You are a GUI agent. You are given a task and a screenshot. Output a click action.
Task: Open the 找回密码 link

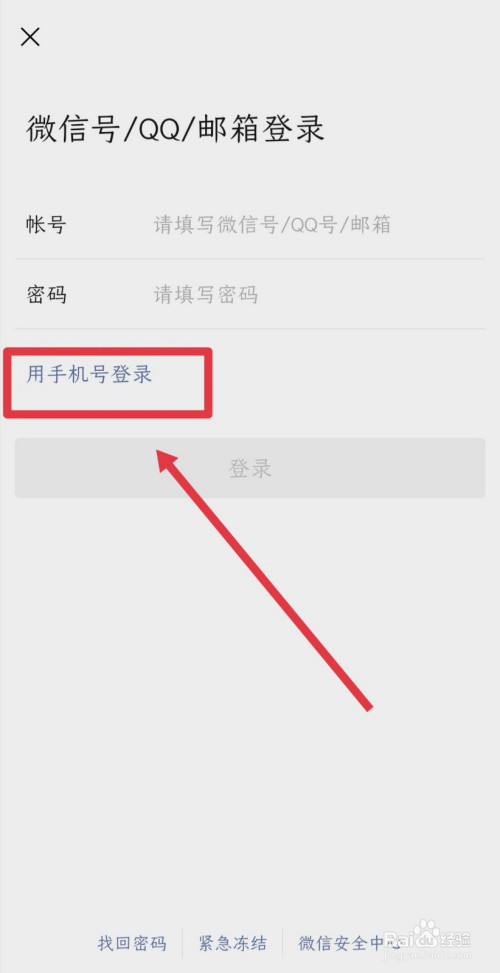[x=132, y=944]
